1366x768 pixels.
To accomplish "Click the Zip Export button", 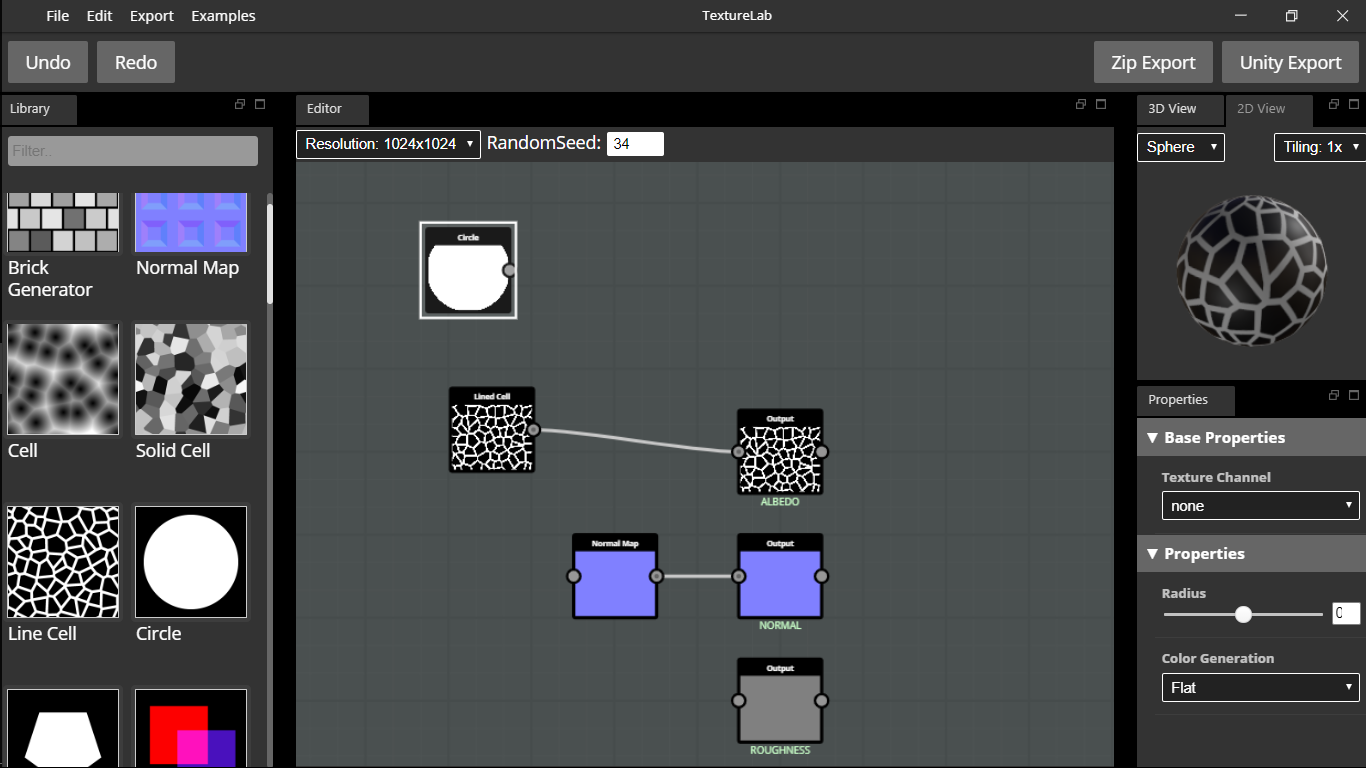I will click(1153, 62).
